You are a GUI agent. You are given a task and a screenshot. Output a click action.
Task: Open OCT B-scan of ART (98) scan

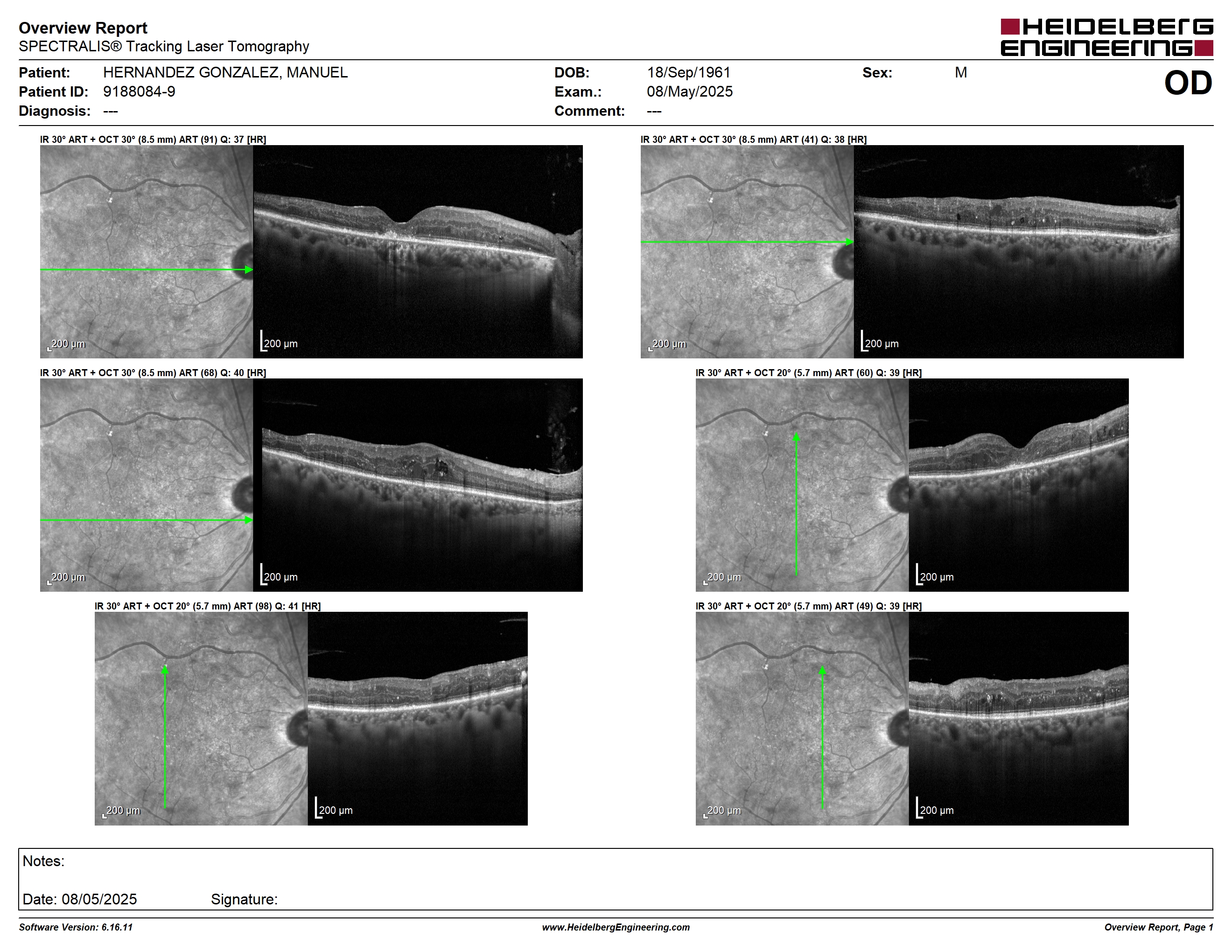(x=418, y=719)
